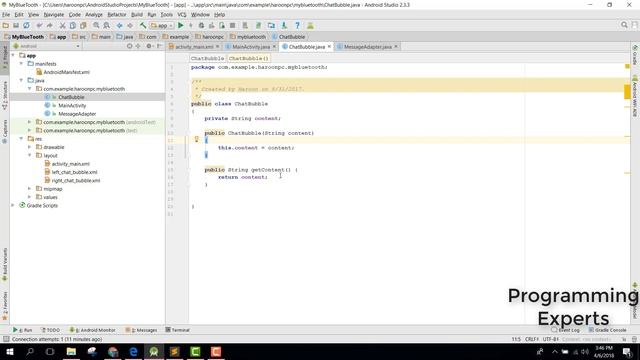Open the Android Monitor tool window
Image resolution: width=640 pixels, height=360 pixels.
click(92, 330)
